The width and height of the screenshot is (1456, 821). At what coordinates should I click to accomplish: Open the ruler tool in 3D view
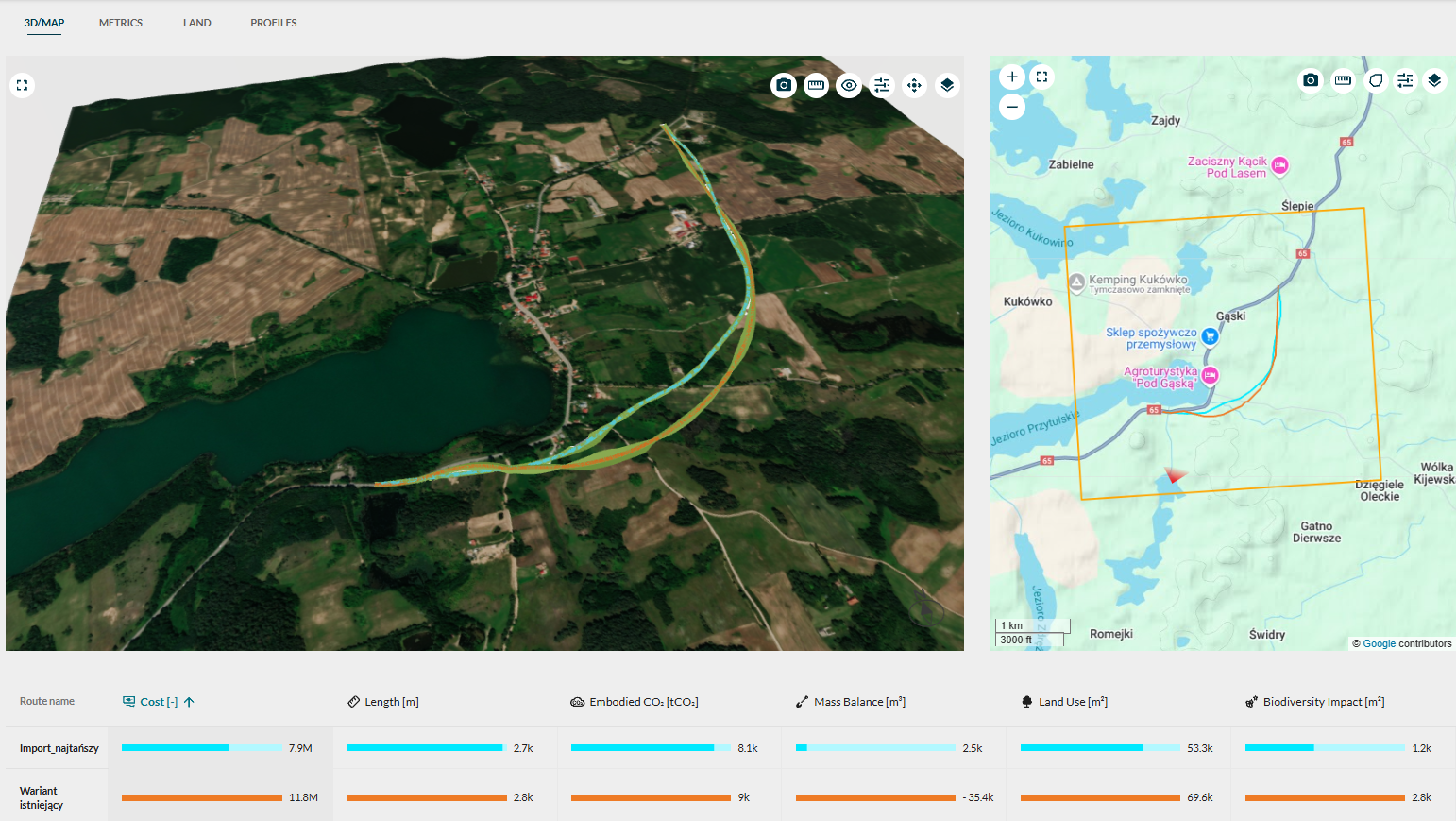coord(816,86)
